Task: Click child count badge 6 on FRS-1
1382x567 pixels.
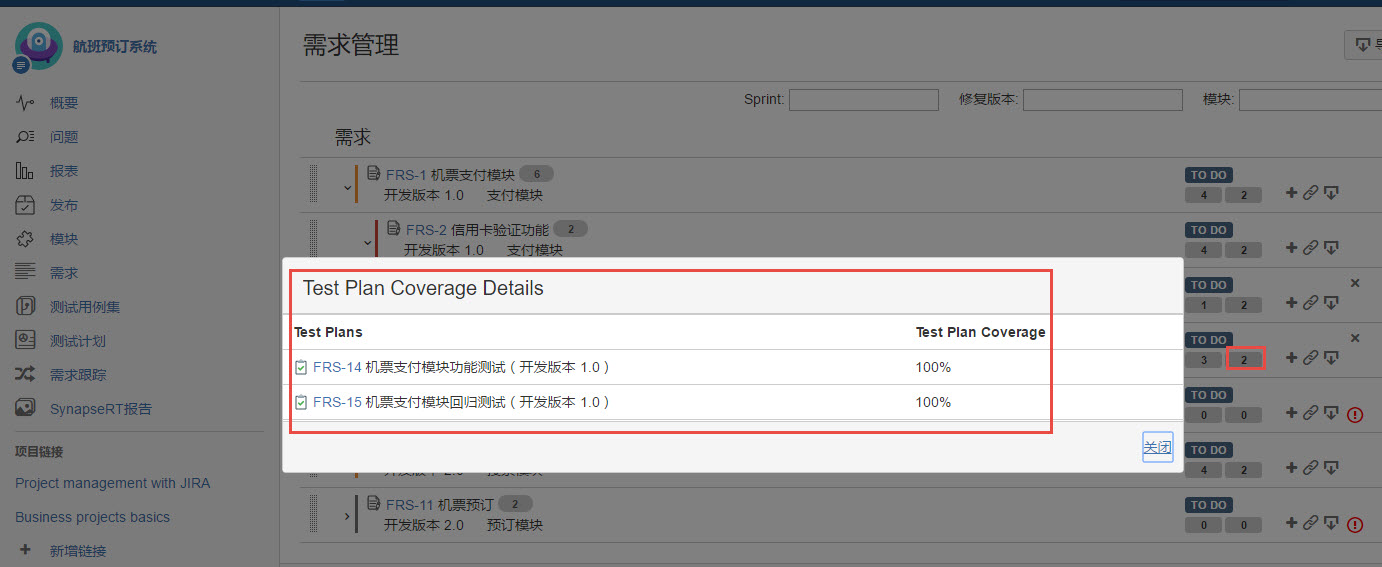Action: [538, 175]
